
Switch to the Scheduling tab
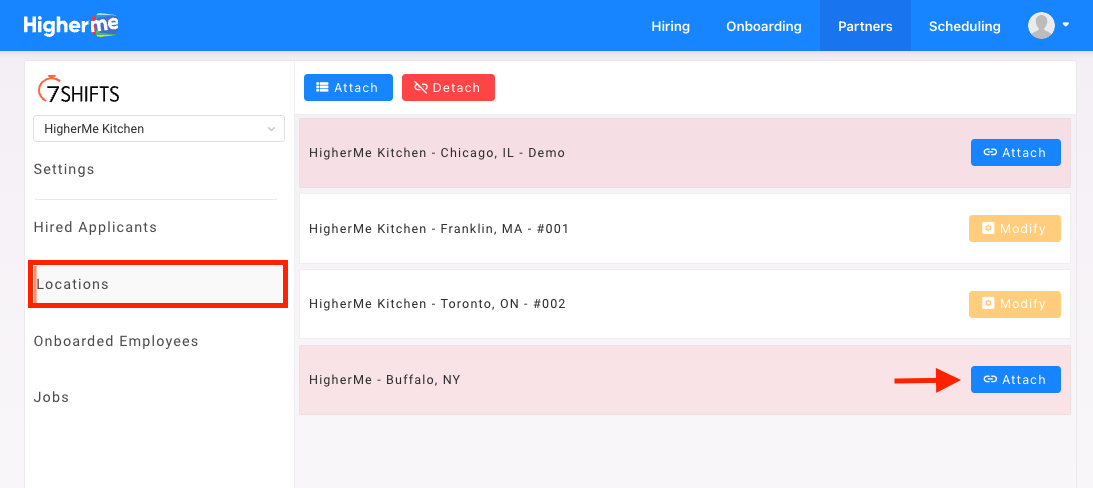pyautogui.click(x=964, y=27)
